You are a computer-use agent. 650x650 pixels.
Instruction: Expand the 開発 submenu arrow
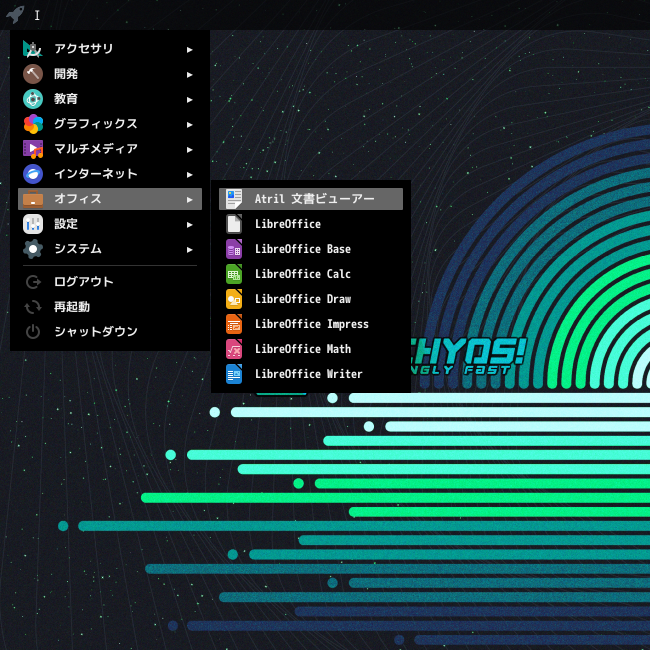click(189, 75)
